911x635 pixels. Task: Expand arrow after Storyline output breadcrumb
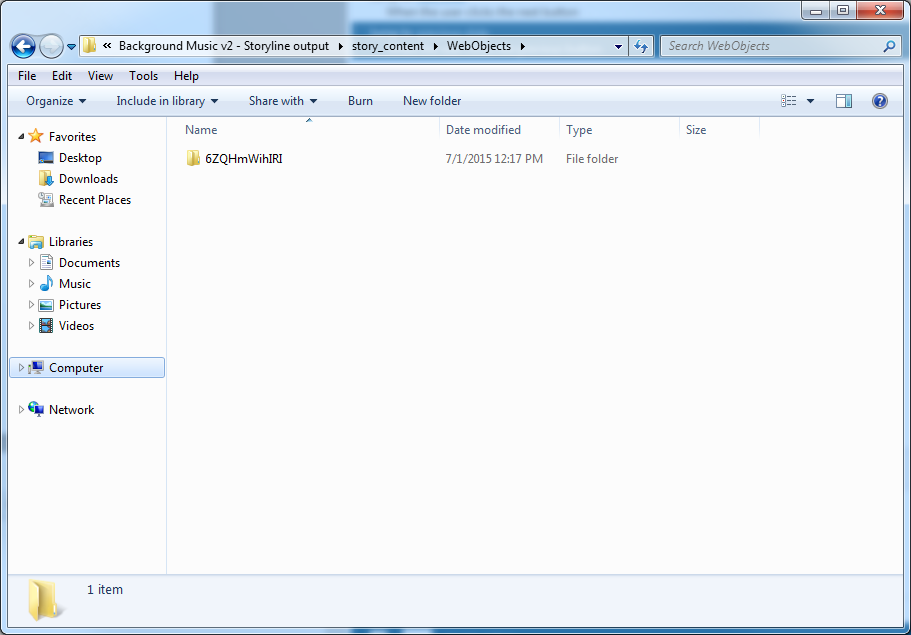pos(340,46)
